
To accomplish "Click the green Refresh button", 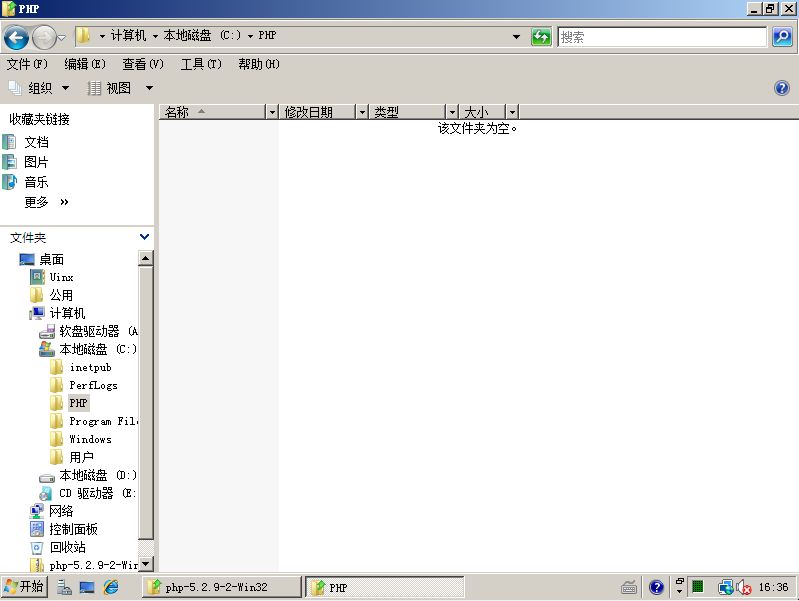I will (541, 37).
